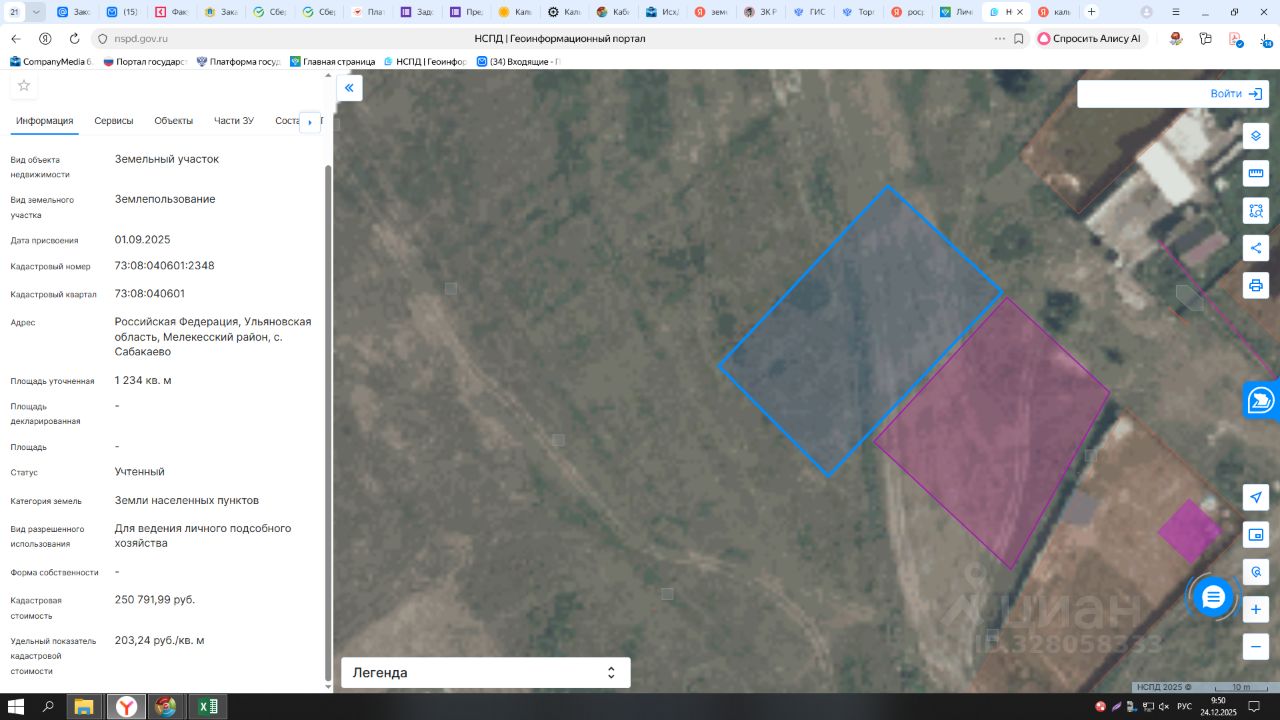This screenshot has width=1280, height=720.
Task: Expand the Легенда legend panel
Action: [x=486, y=673]
